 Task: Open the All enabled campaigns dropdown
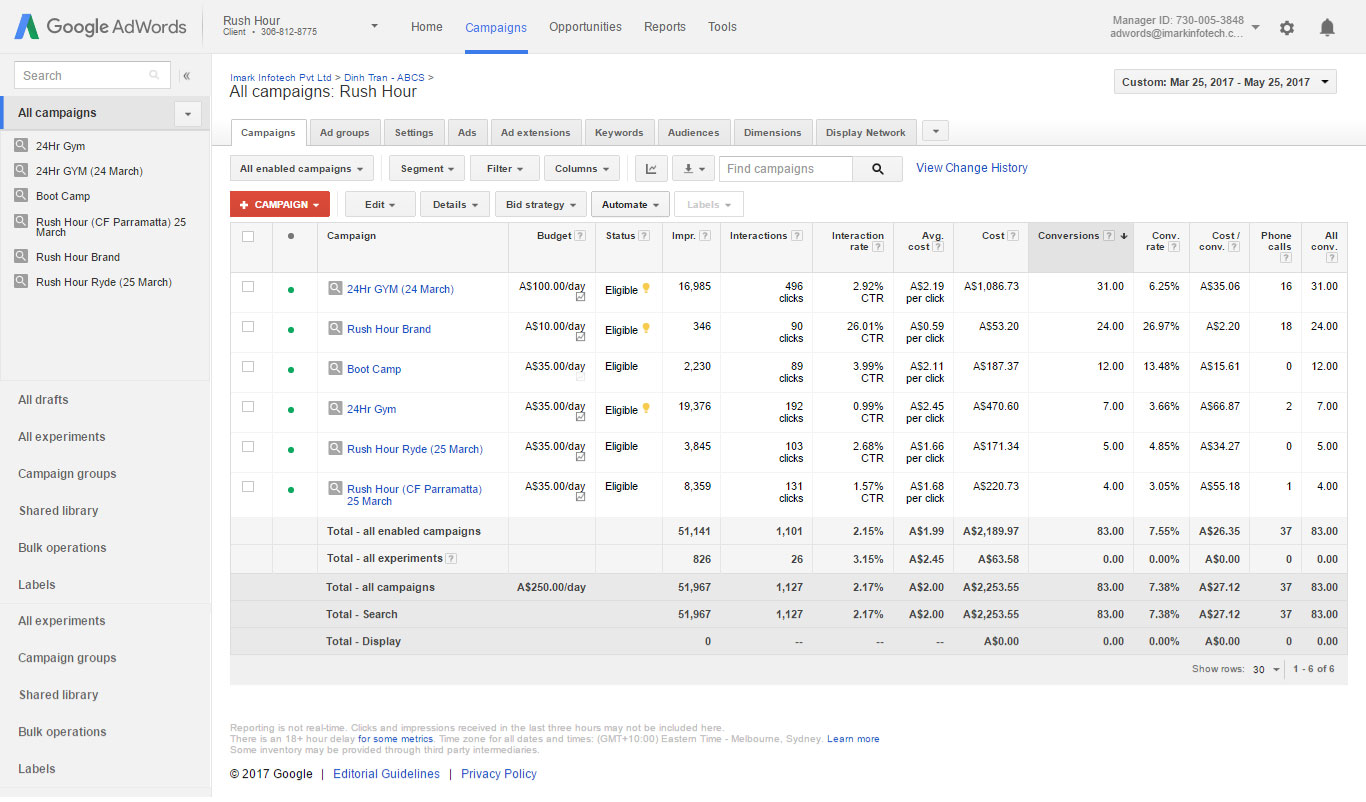click(x=301, y=169)
